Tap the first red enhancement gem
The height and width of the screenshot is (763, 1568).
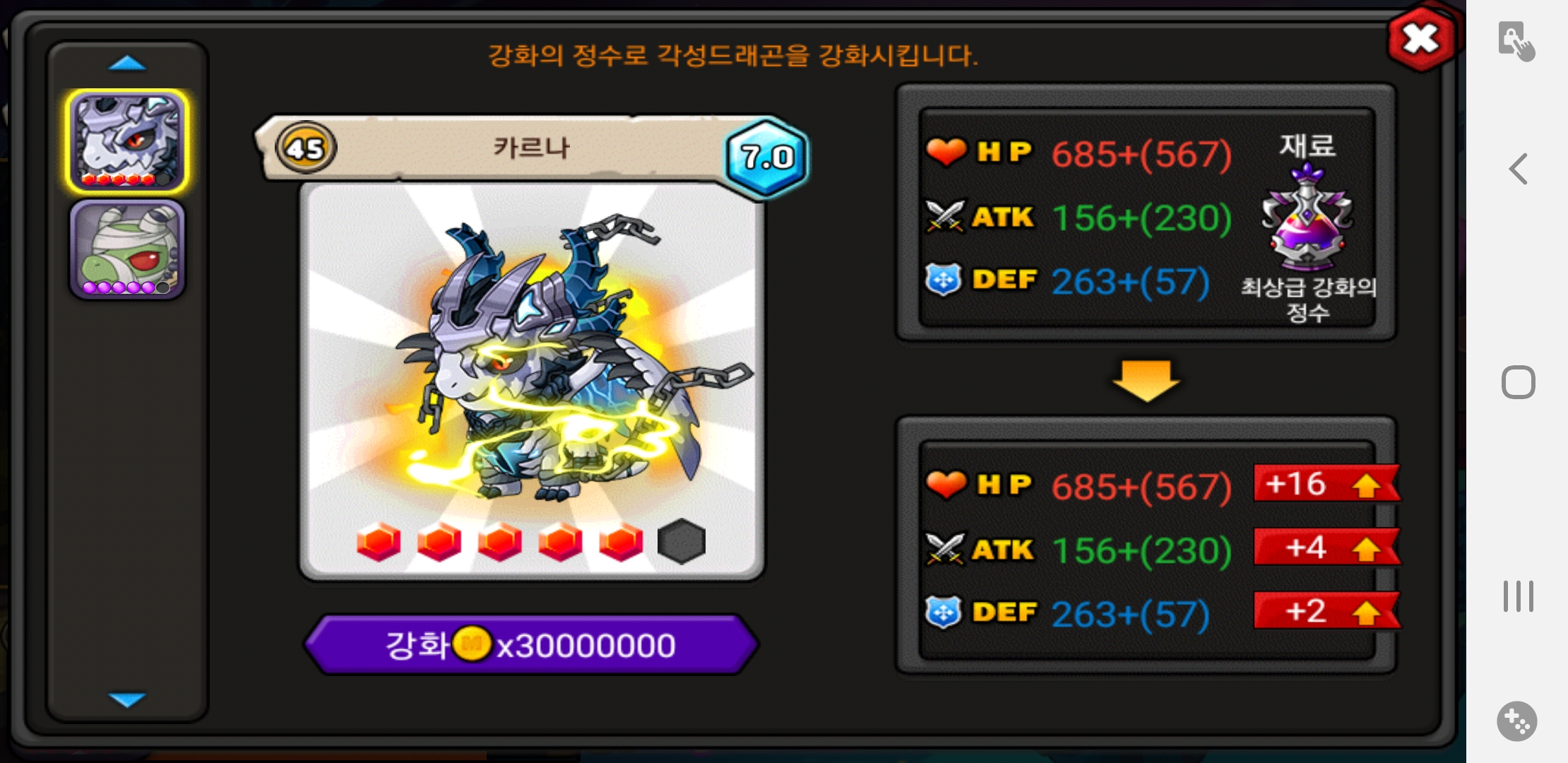pyautogui.click(x=379, y=542)
